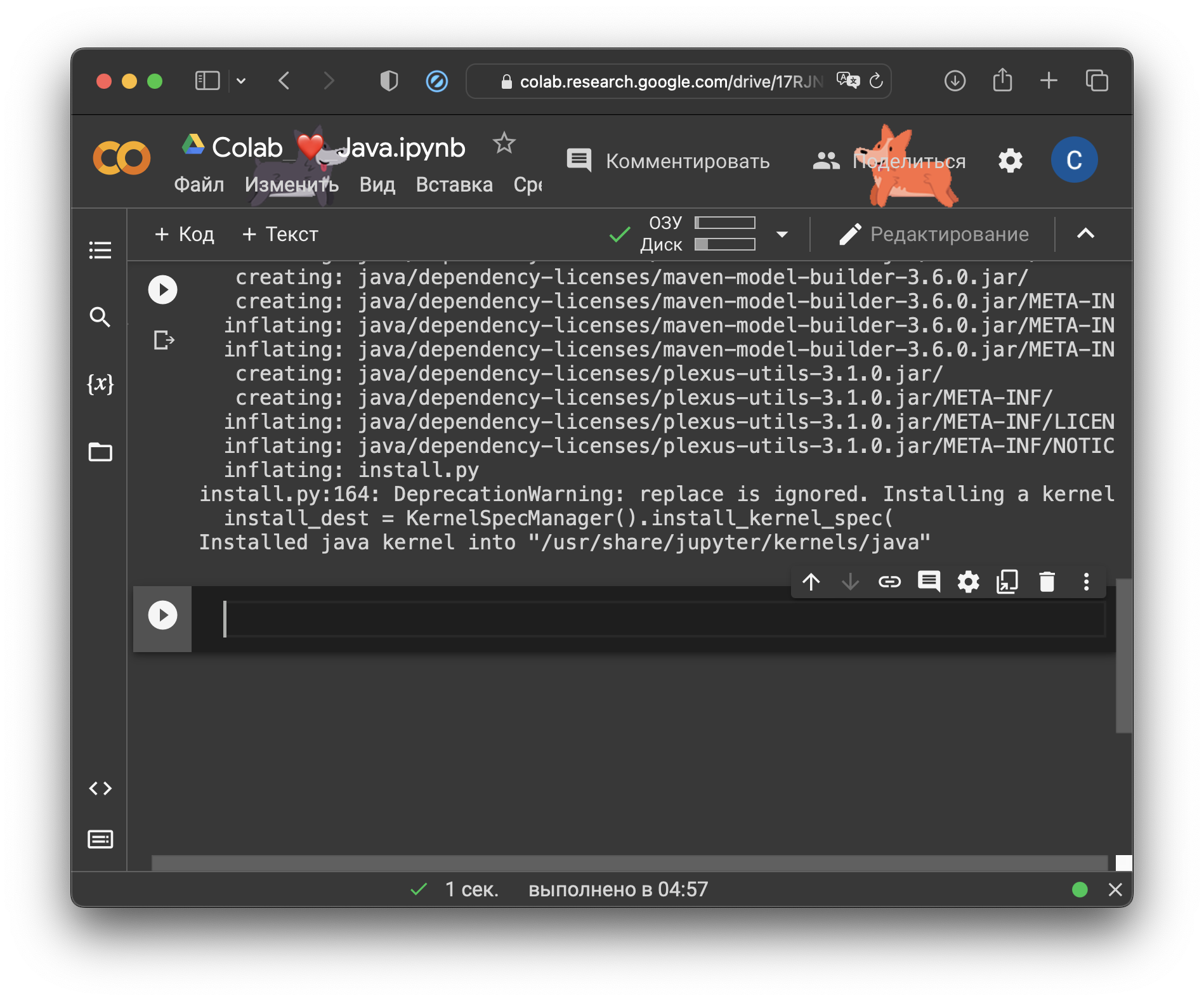Open the account avatar C
Viewport: 1204px width, 1001px height.
coord(1075,160)
